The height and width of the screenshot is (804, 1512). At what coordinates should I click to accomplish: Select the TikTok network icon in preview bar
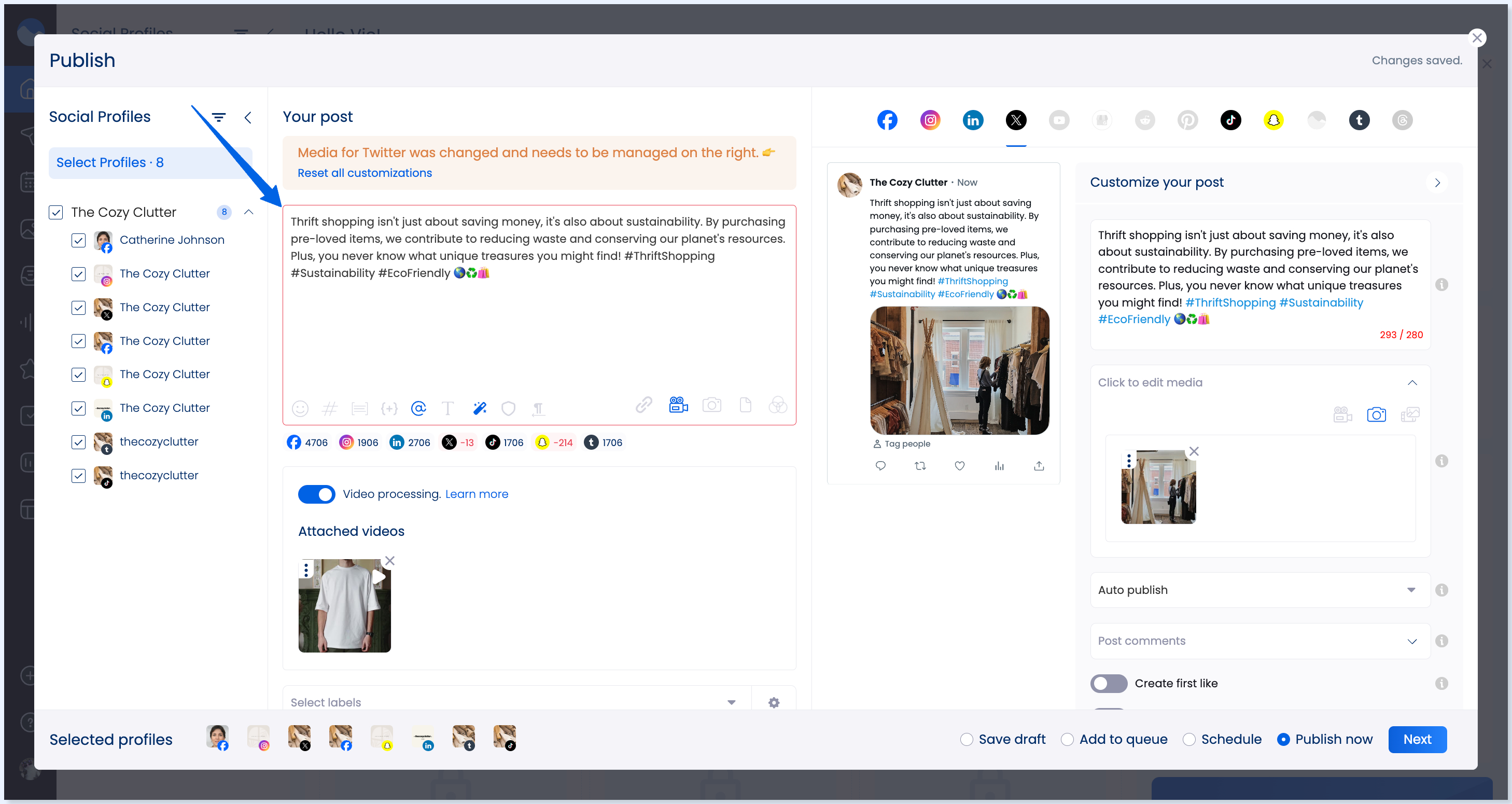(1231, 120)
